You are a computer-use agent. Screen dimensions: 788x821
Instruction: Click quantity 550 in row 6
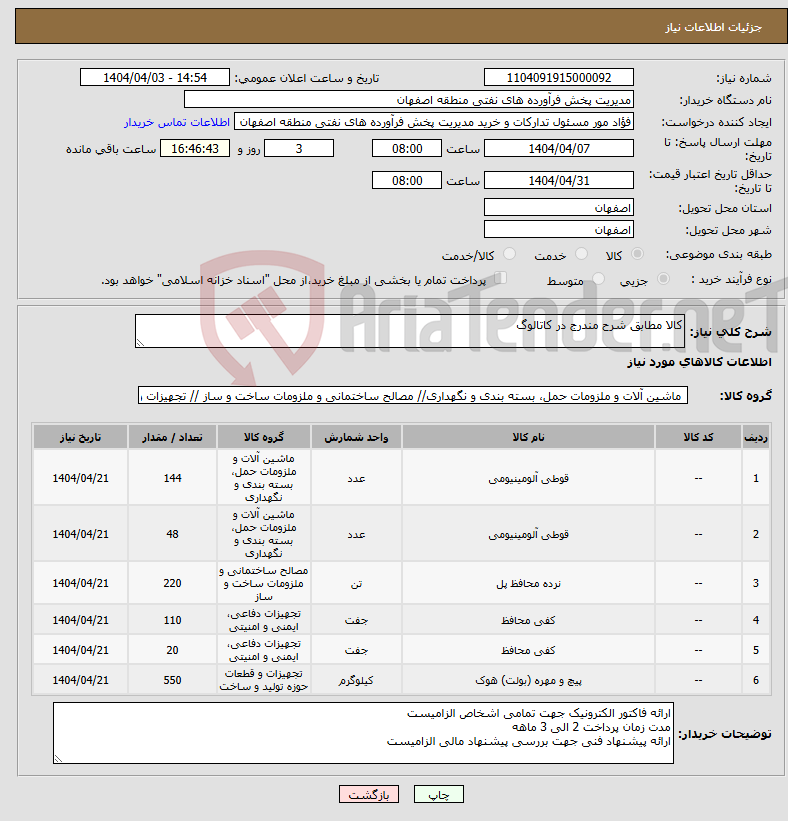[172, 680]
